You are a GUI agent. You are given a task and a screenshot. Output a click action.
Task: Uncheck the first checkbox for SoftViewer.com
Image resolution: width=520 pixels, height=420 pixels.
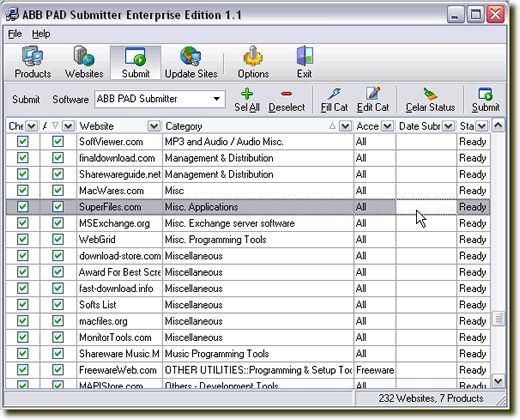23,142
